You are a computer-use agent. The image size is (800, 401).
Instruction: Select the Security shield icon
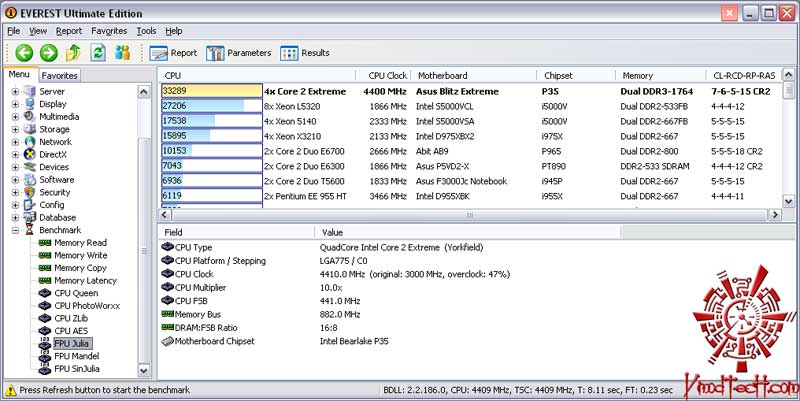click(x=30, y=192)
